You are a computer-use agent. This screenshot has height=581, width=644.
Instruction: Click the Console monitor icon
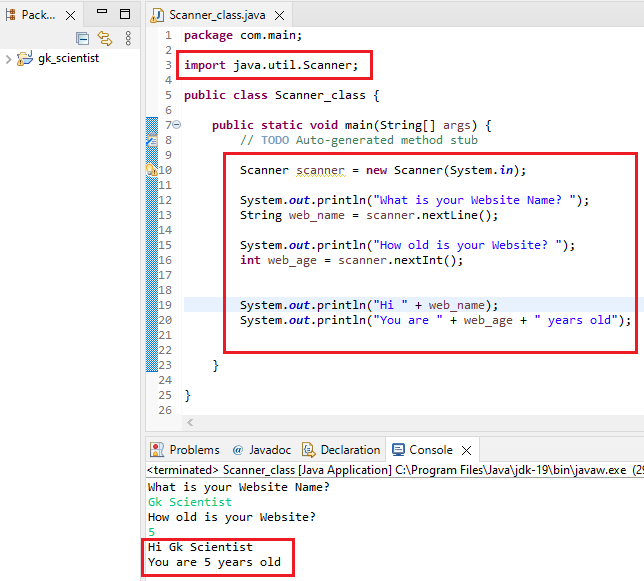point(398,450)
